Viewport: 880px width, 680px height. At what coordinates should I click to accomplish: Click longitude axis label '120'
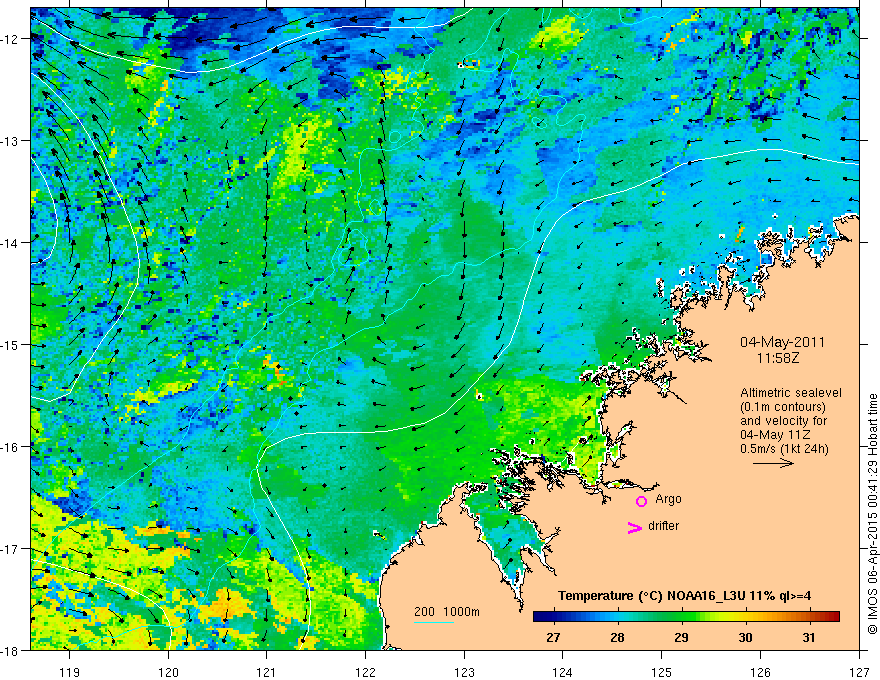[168, 672]
